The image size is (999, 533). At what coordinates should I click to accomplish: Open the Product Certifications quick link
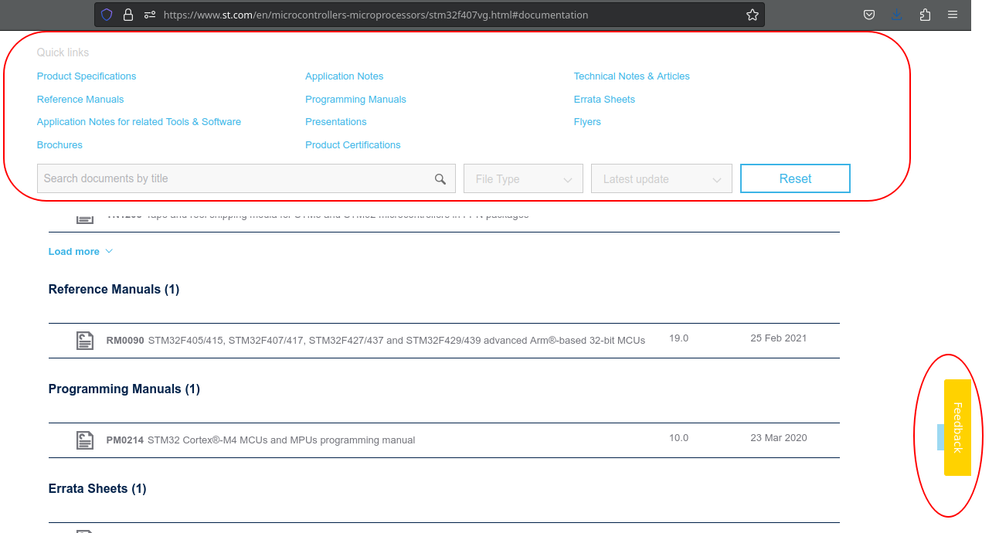pyautogui.click(x=353, y=145)
